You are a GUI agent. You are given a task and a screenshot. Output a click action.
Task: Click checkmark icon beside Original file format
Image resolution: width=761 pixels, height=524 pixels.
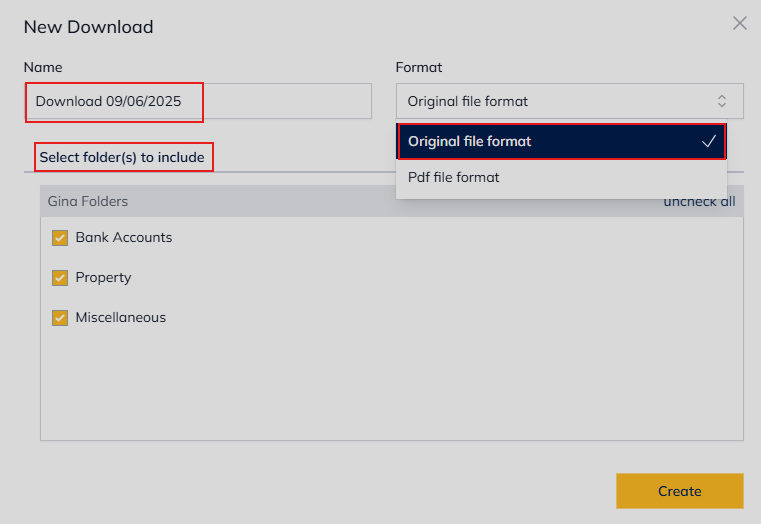point(709,142)
